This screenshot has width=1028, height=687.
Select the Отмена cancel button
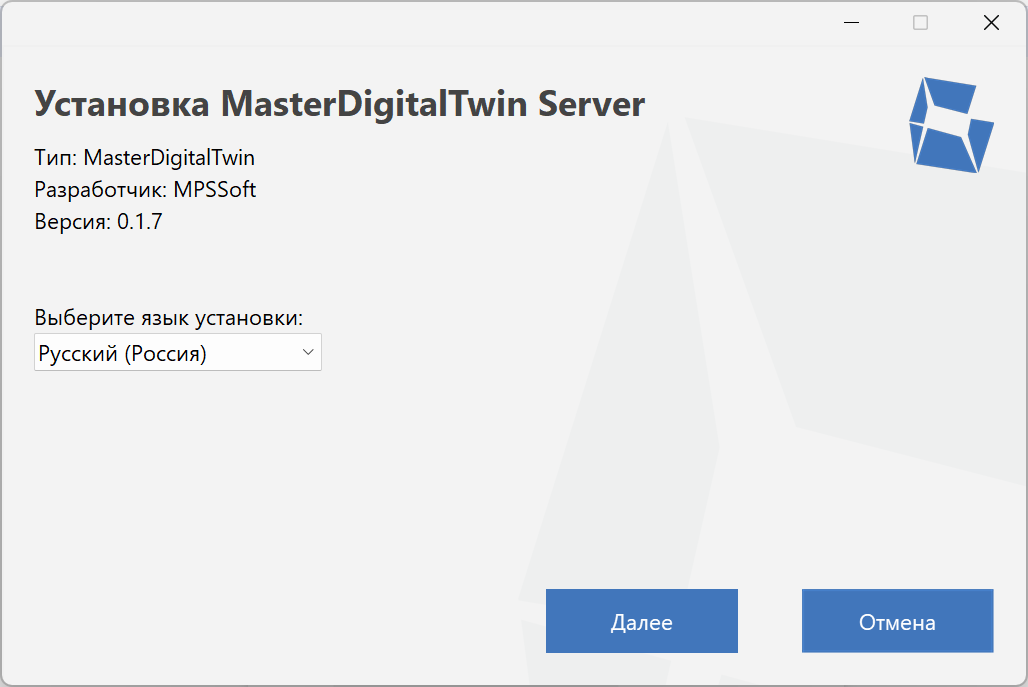(897, 621)
